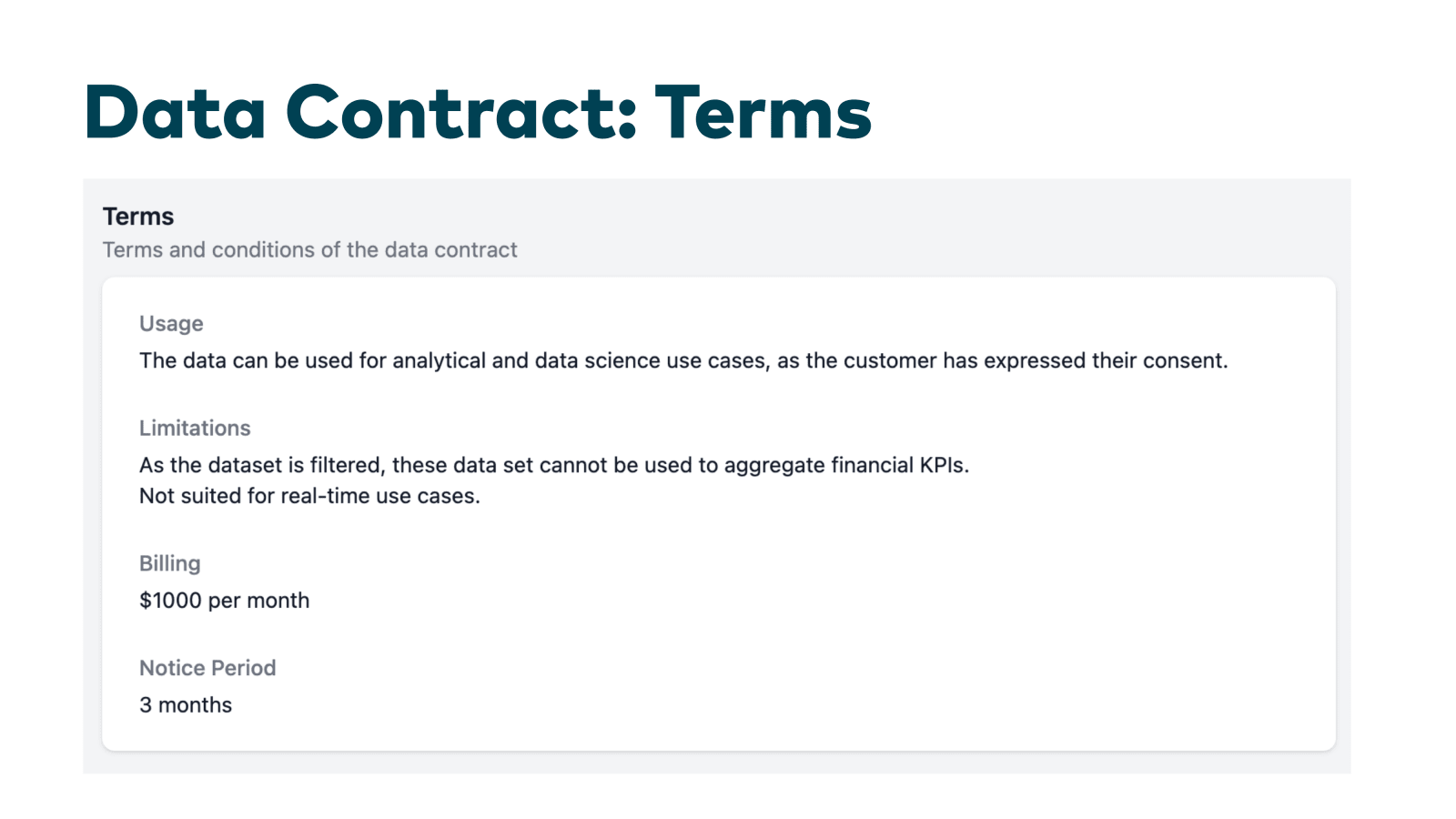Select the '$1000 per month' billing value
Screen dimensions: 1456x819
coord(224,601)
